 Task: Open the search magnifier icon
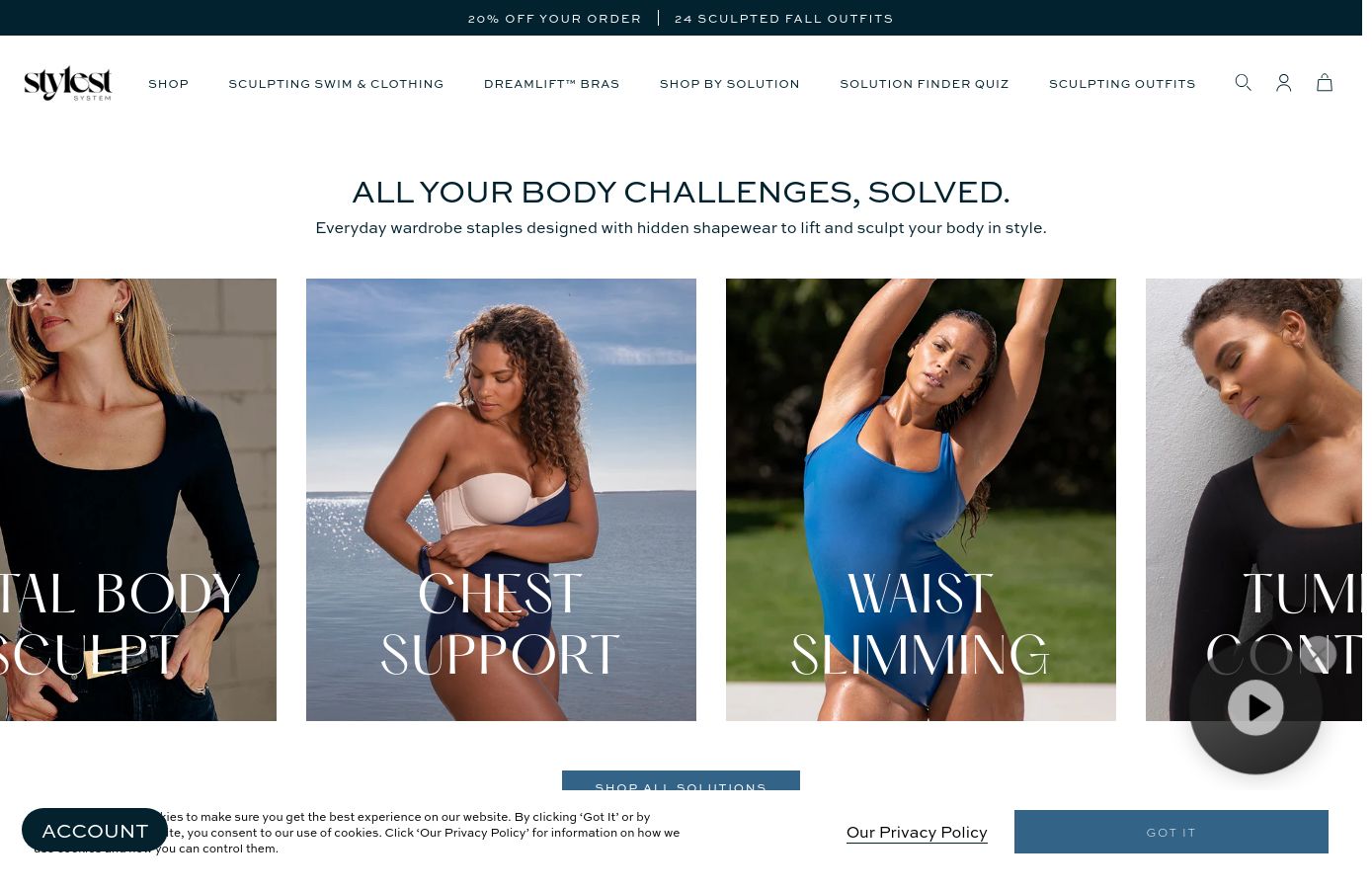point(1243,83)
